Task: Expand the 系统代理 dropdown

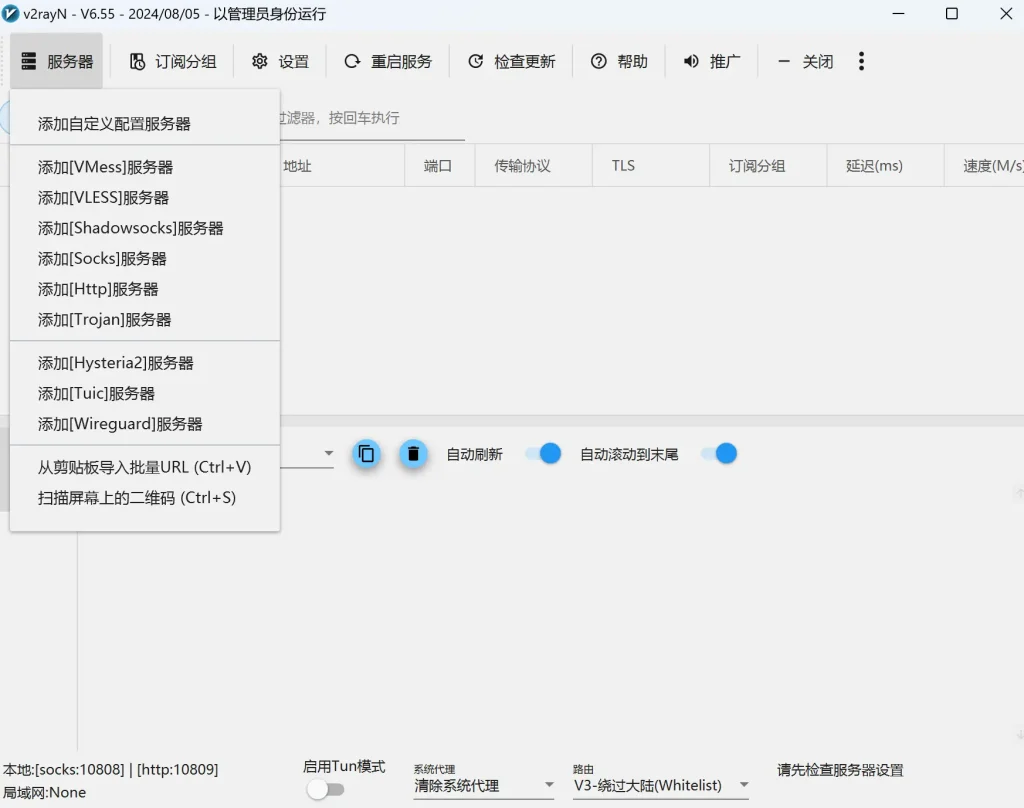Action: pos(549,785)
